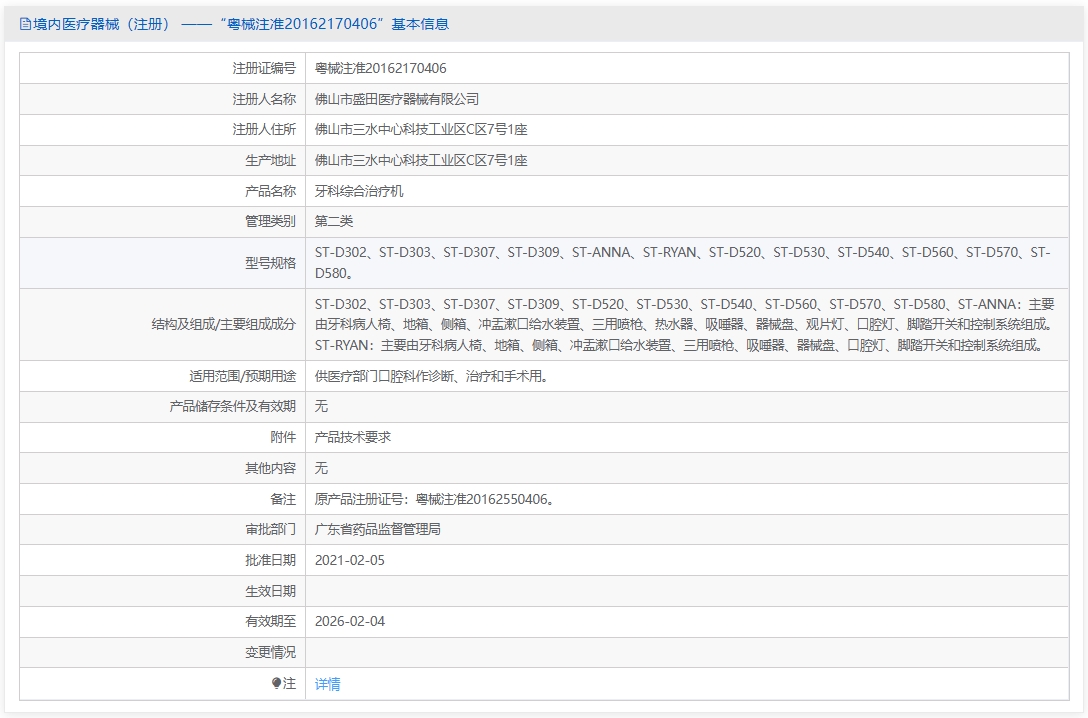This screenshot has width=1088, height=718.
Task: Select registrant name 佛山市盛田医疗器械有限公司
Action: 397,99
